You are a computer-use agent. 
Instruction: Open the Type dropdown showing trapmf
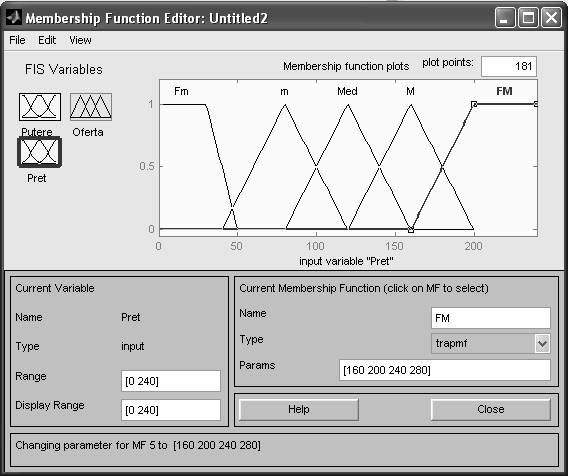coord(490,343)
